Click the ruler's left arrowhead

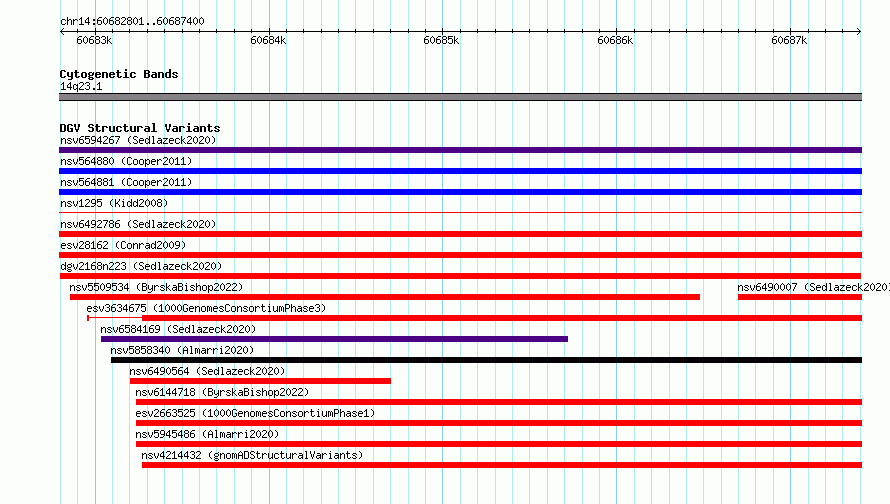coord(62,32)
